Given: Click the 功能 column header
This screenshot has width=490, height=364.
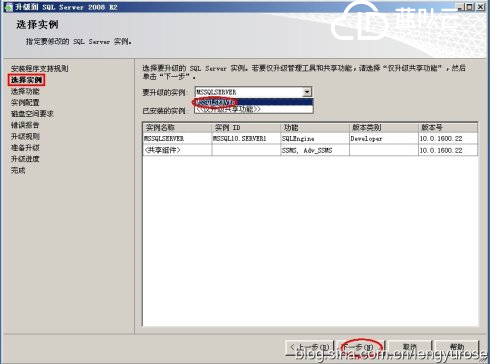Looking at the screenshot, I should click(315, 128).
